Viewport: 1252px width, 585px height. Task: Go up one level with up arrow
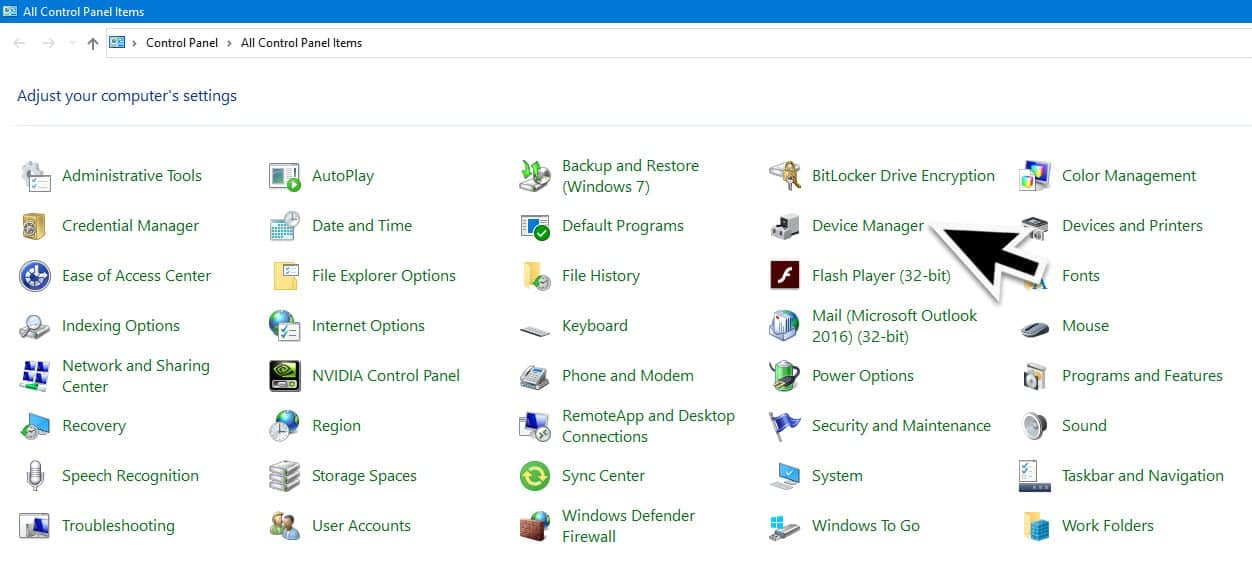[x=93, y=43]
